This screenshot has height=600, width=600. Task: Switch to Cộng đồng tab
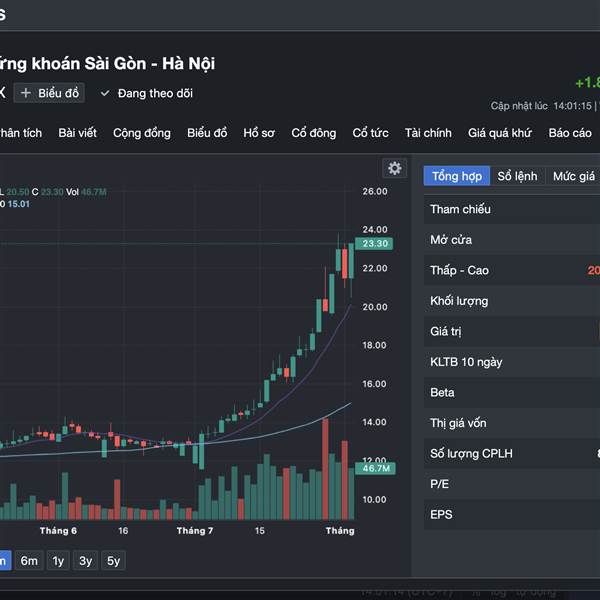[142, 133]
